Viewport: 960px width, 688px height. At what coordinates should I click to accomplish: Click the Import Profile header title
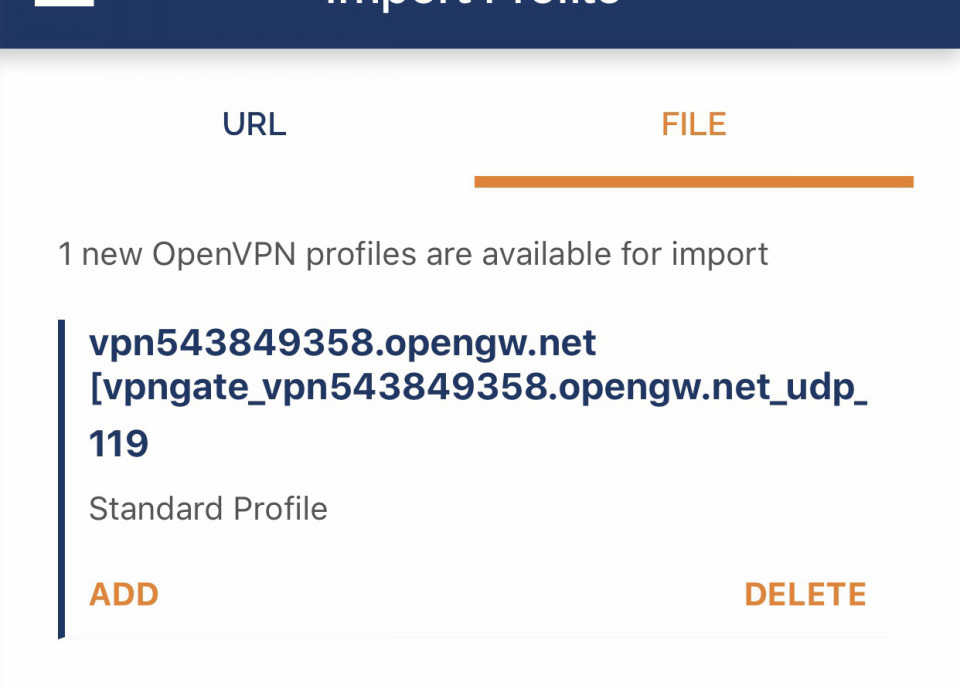(x=473, y=5)
